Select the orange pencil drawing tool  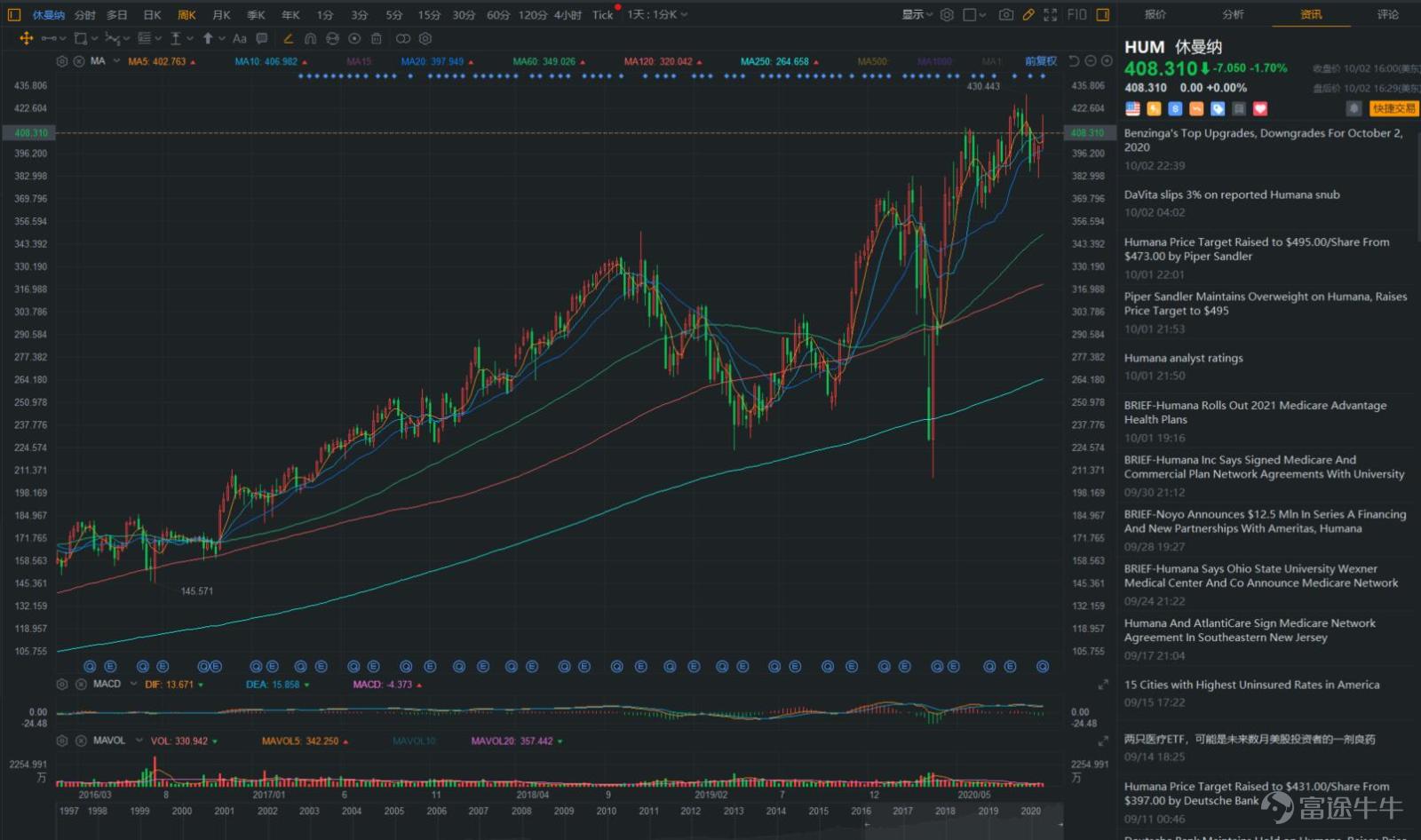tap(288, 38)
